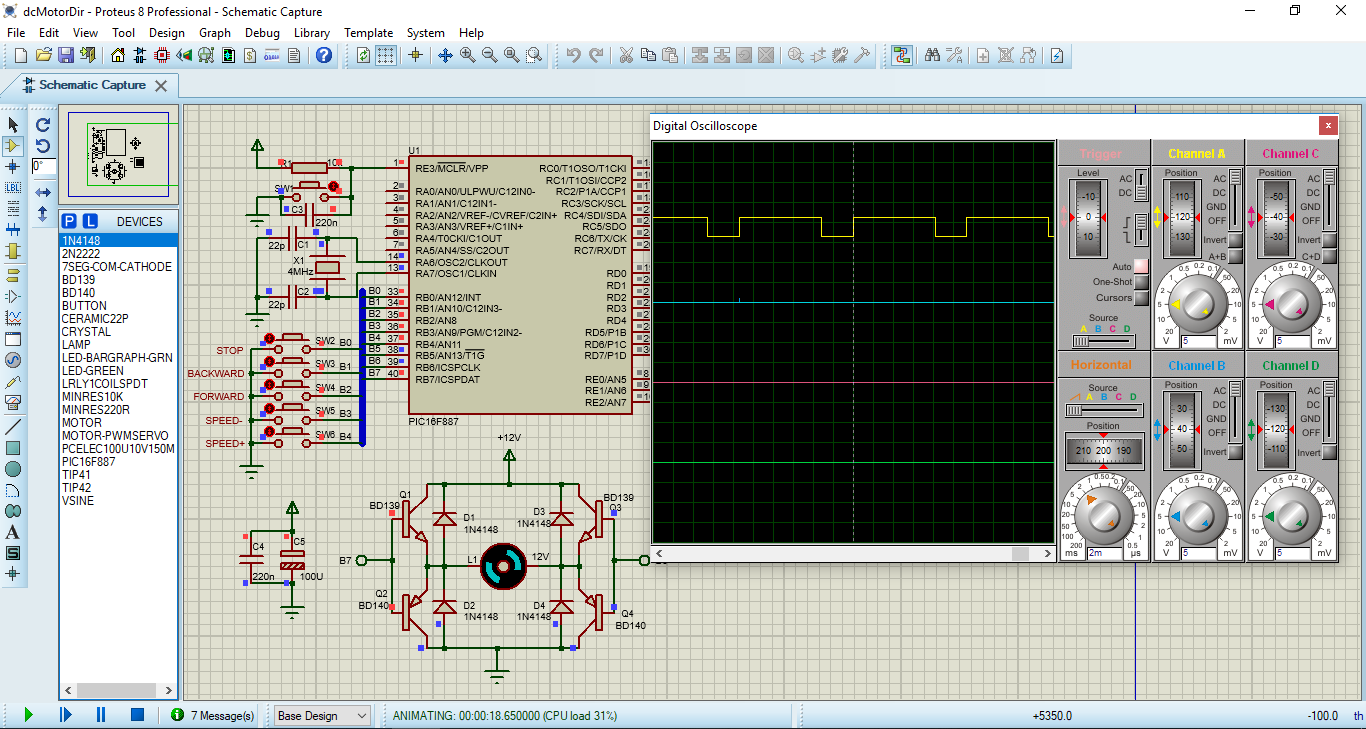The width and height of the screenshot is (1366, 729).
Task: Close the Schematic Capture tab
Action: [160, 86]
